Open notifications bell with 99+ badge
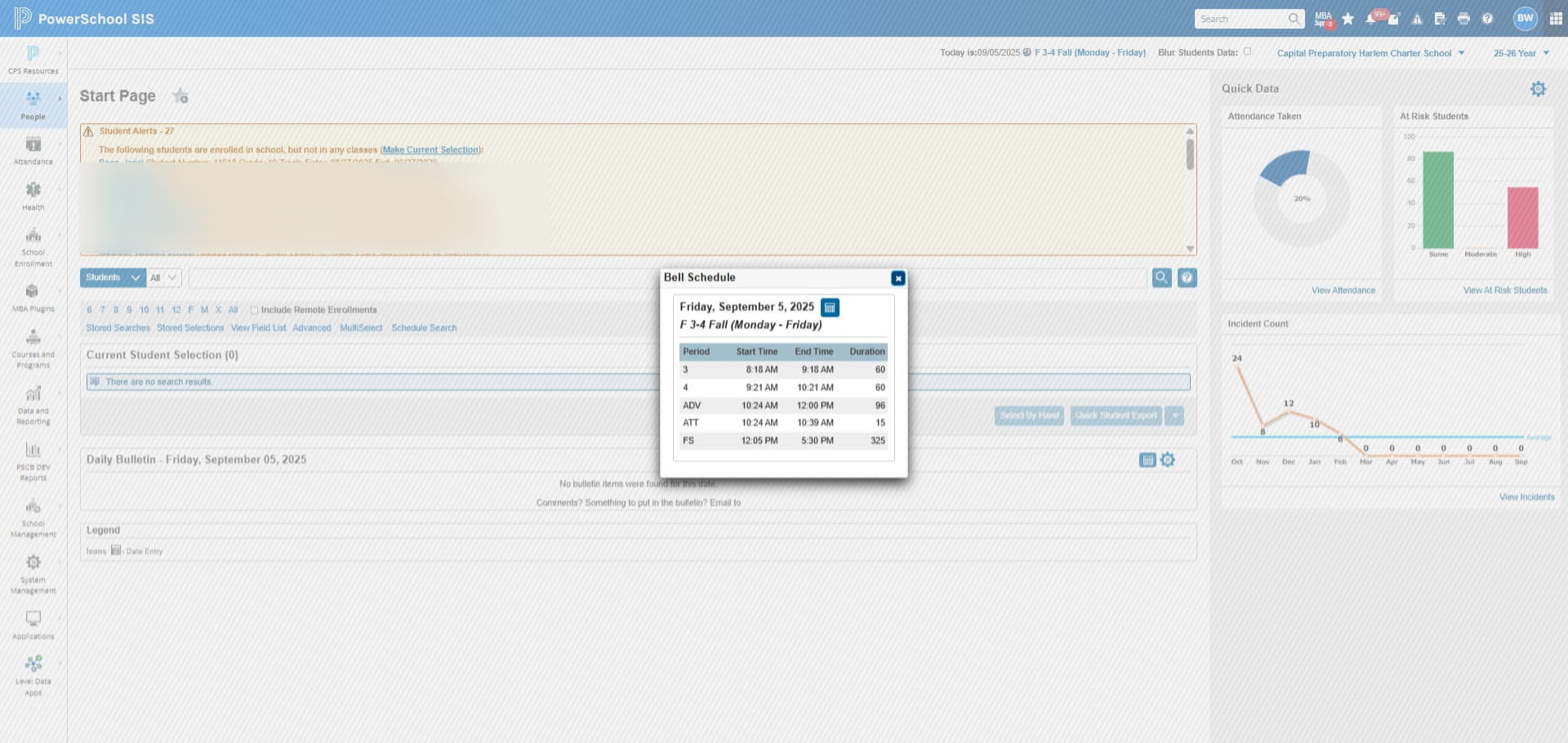This screenshot has width=1568, height=743. pyautogui.click(x=1371, y=19)
